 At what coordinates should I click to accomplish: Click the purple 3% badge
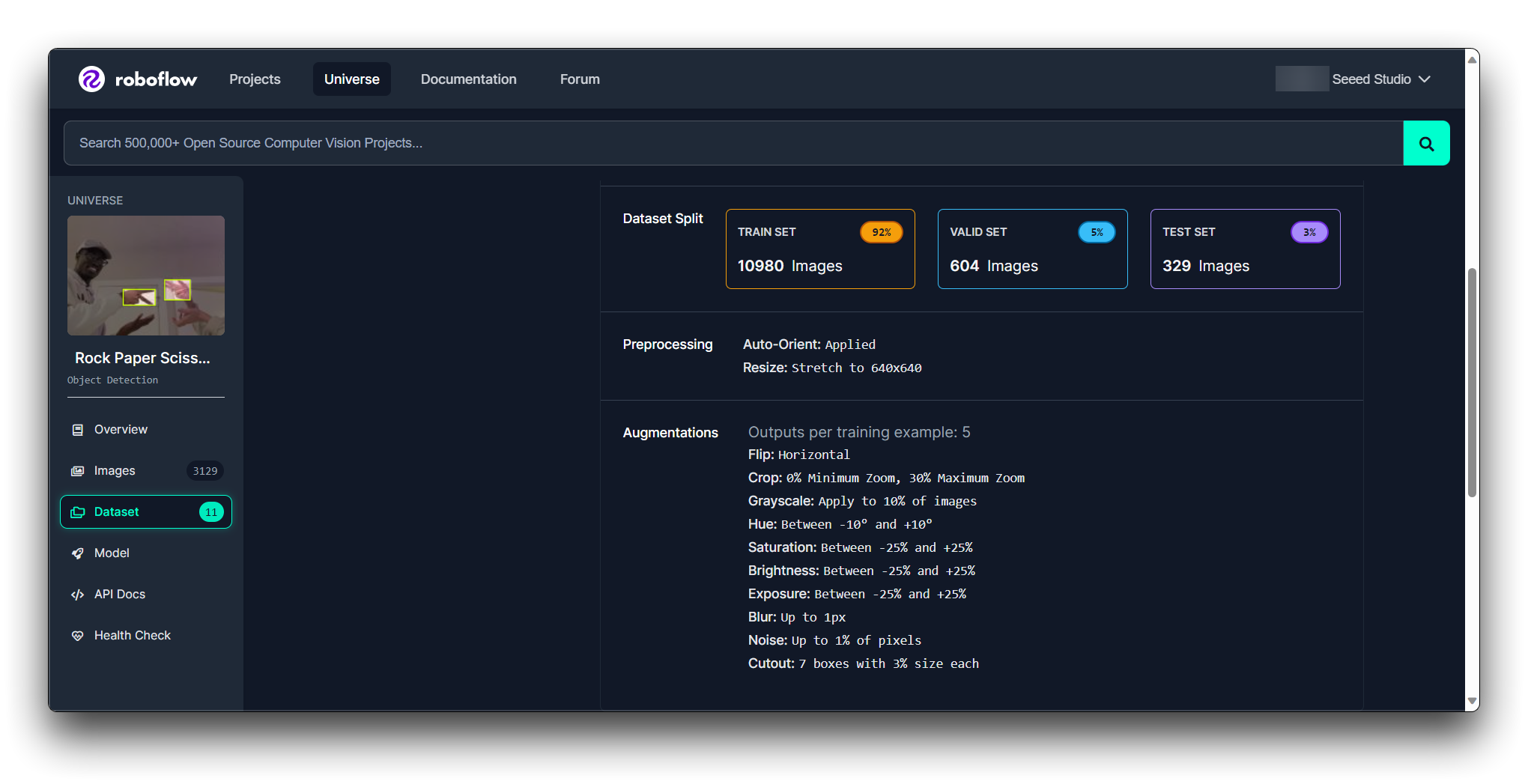1309,232
